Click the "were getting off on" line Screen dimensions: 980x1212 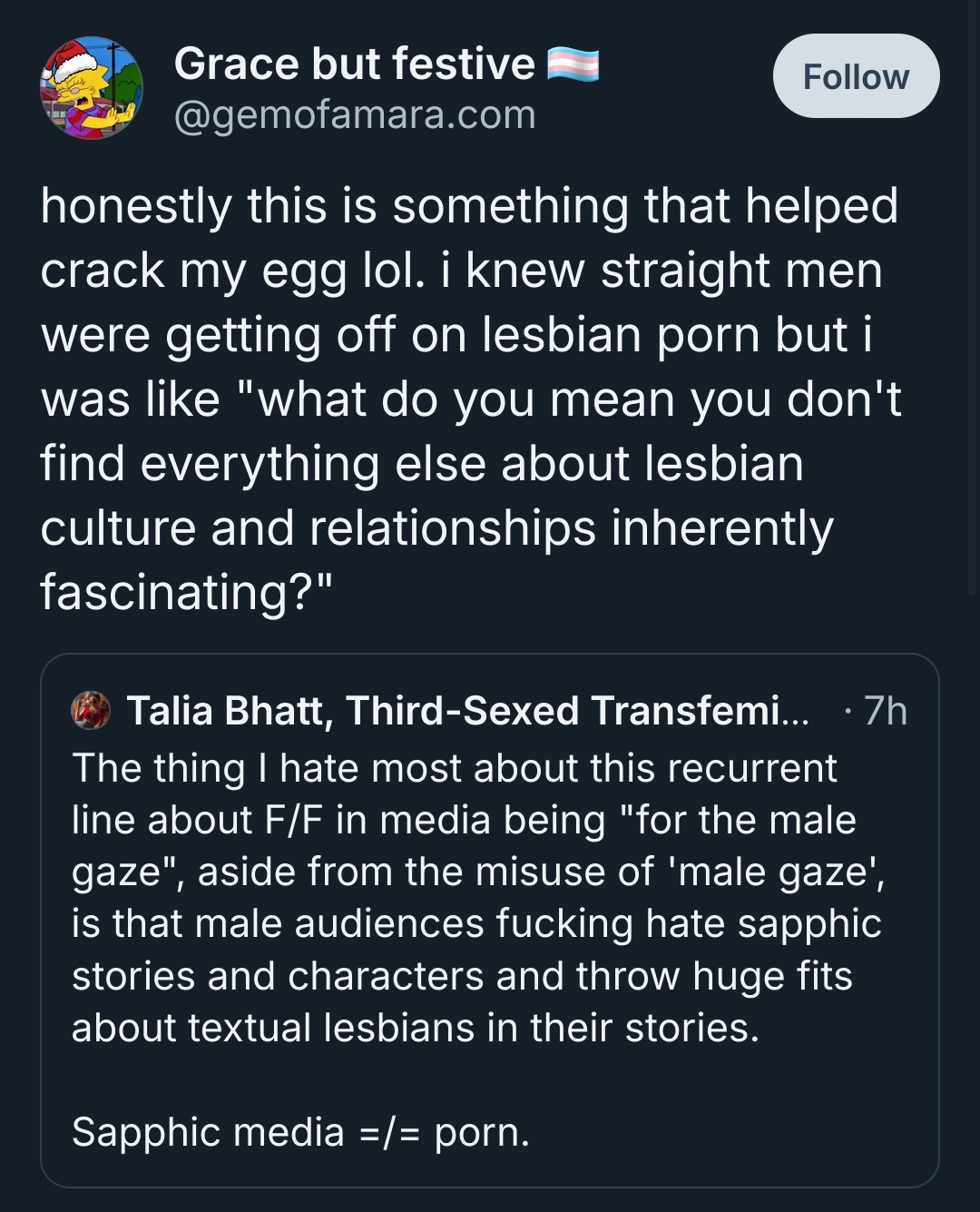[456, 335]
